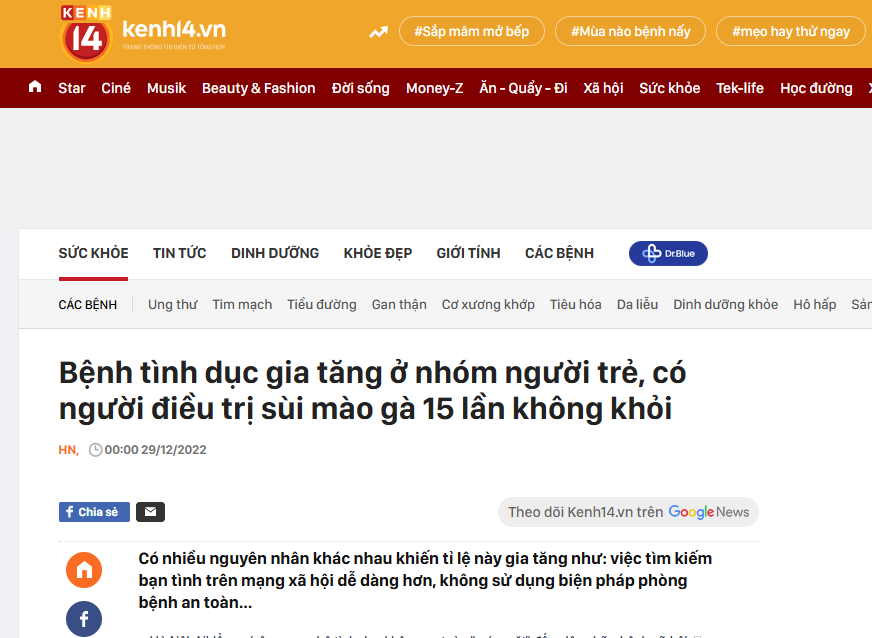Share article via email envelope icon
872x638 pixels.
click(150, 512)
